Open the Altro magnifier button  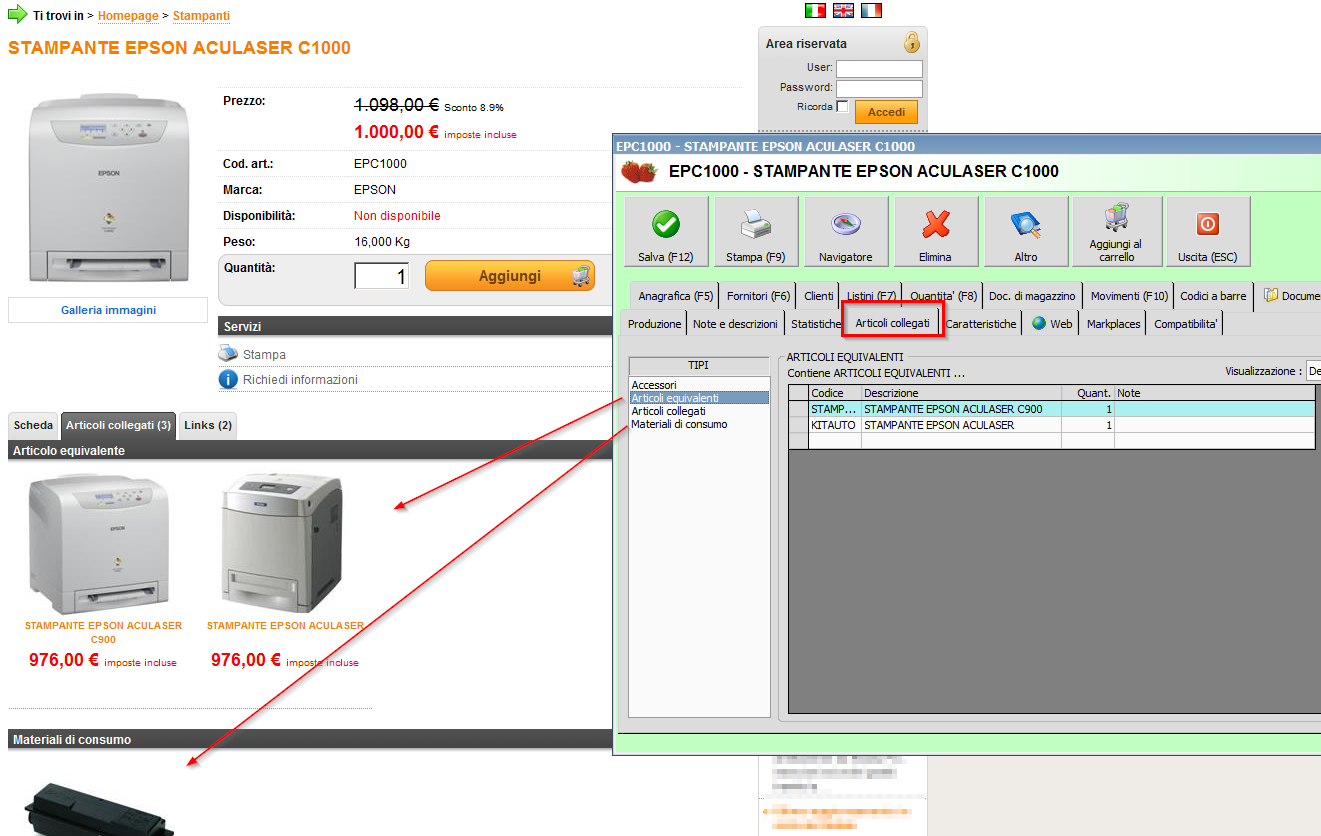(x=1026, y=232)
